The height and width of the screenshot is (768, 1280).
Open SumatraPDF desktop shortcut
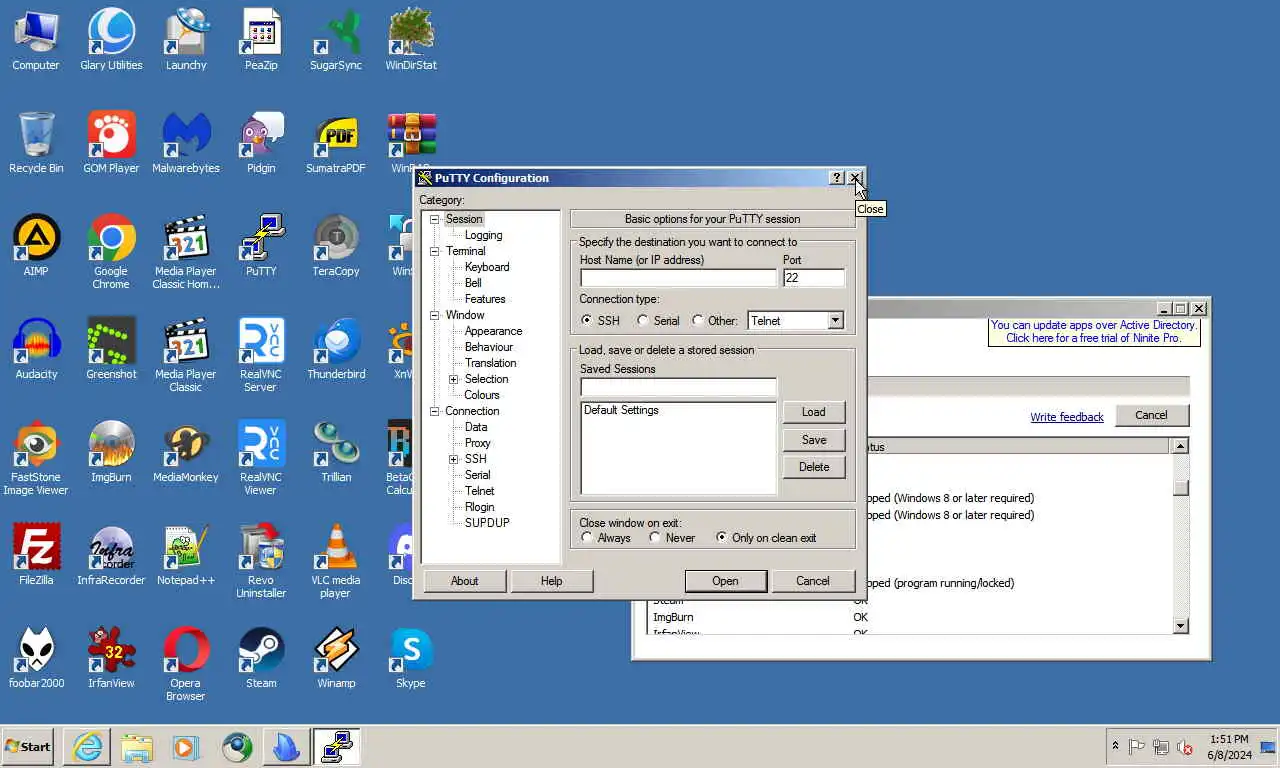[x=336, y=143]
